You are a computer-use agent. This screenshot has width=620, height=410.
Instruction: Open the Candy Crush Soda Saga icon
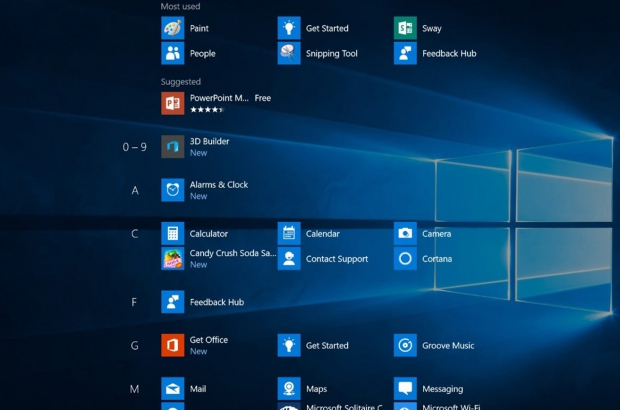pos(172,259)
